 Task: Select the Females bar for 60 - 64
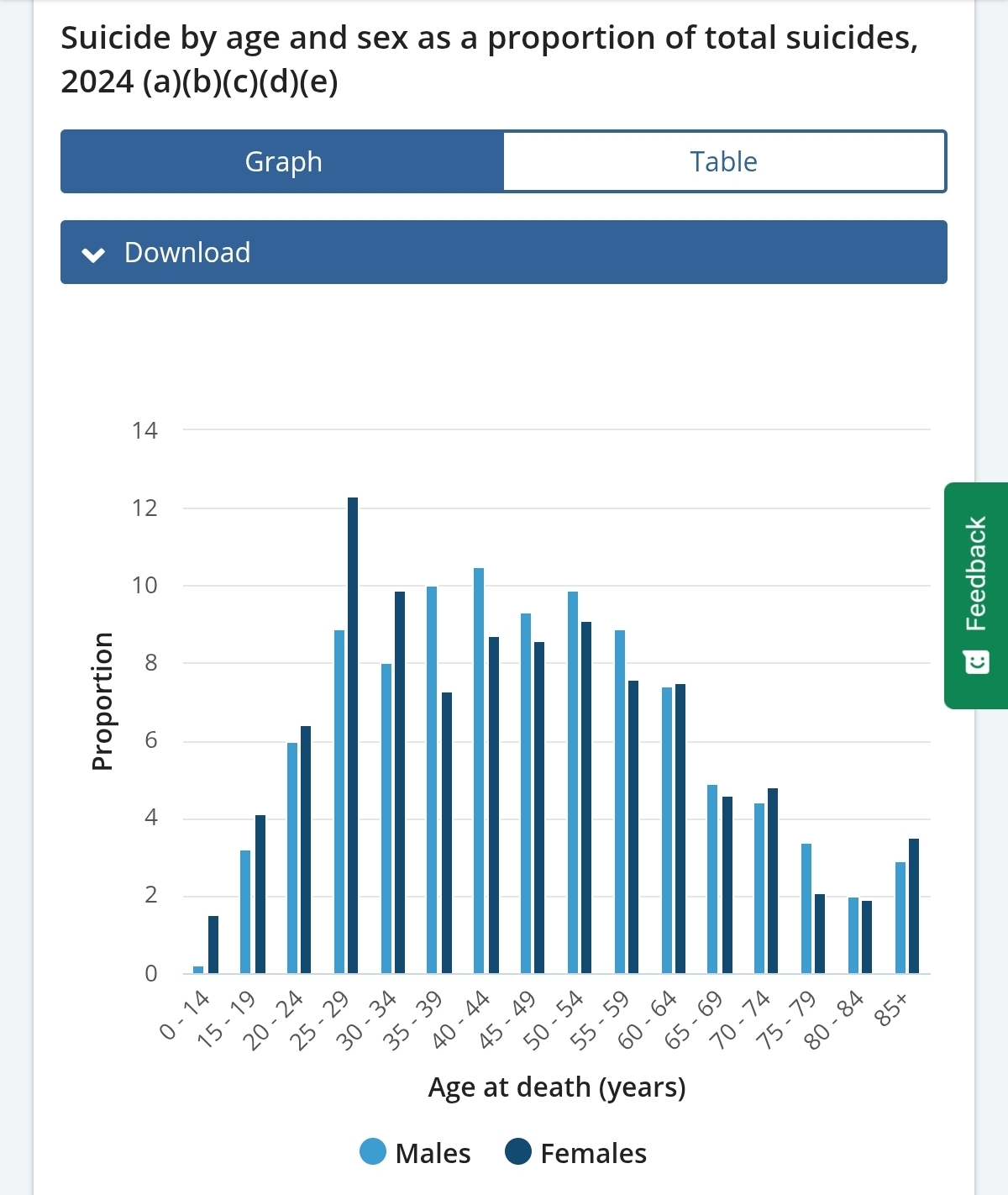[680, 829]
